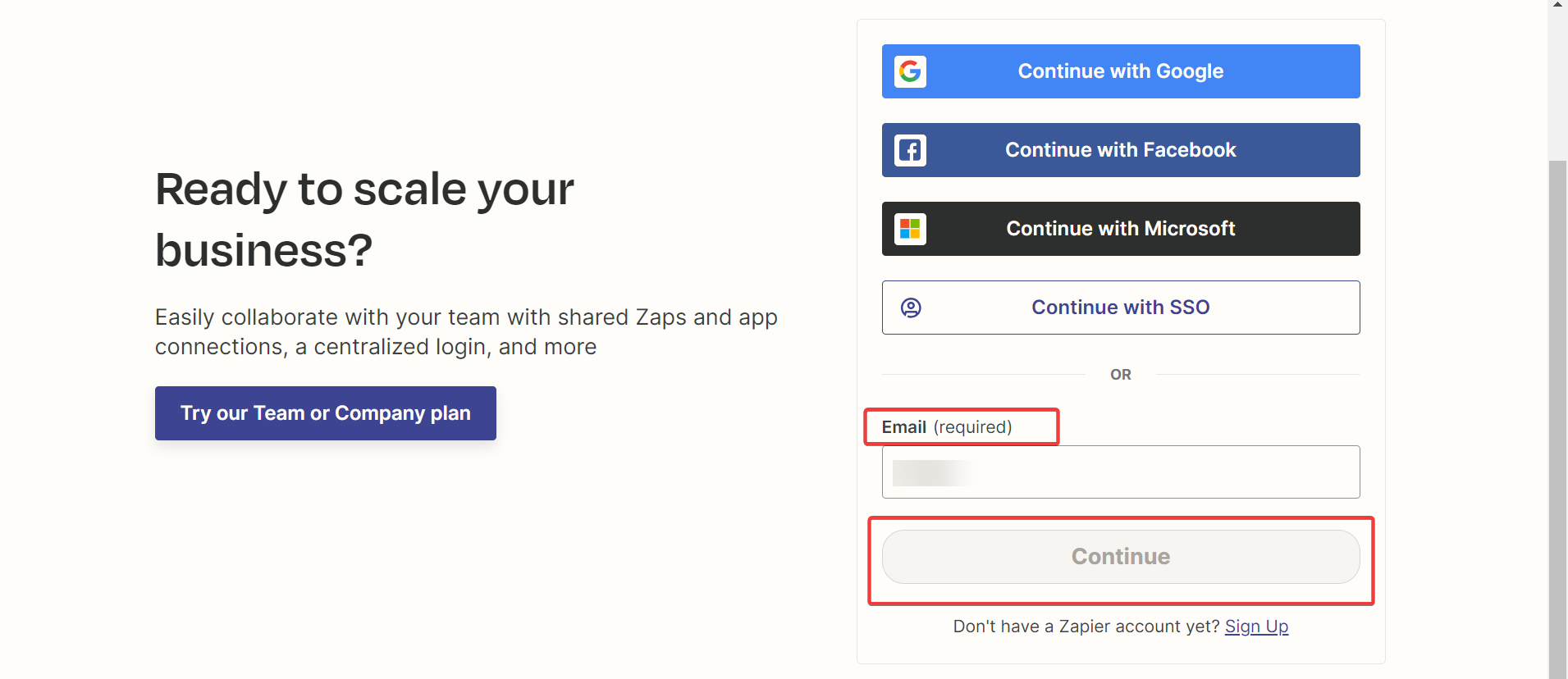Viewport: 1568px width, 679px height.
Task: Click the SSO user profile icon
Action: click(911, 308)
